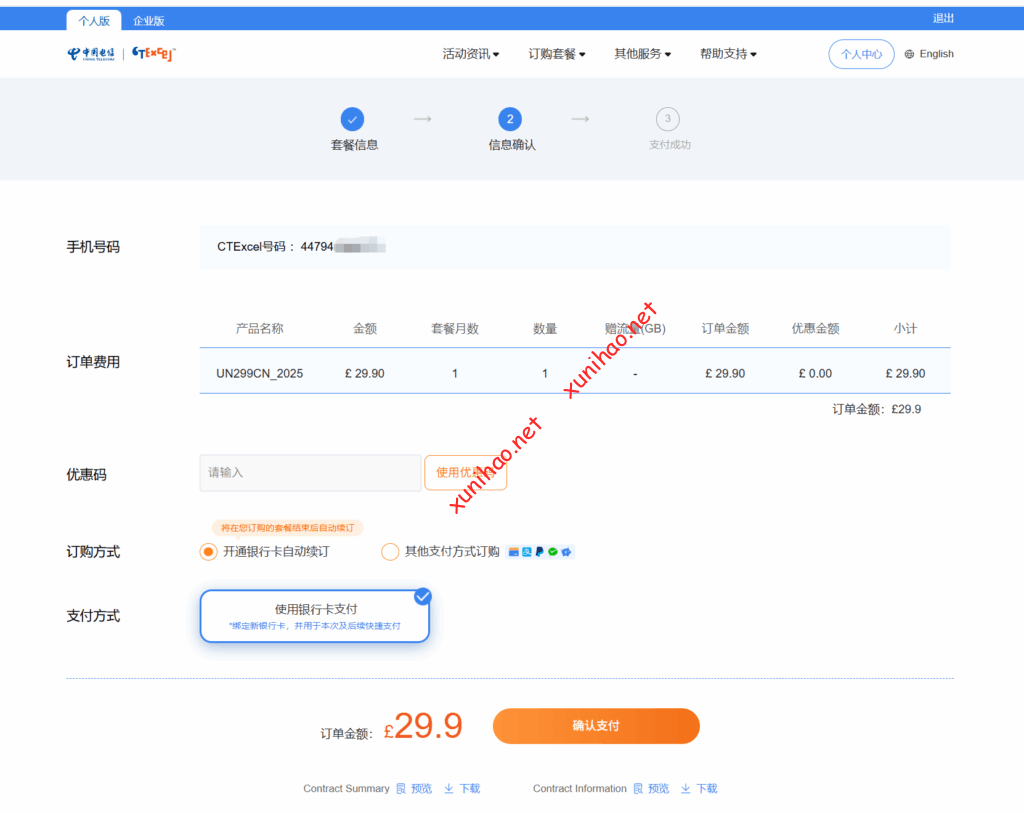This screenshot has height=813, width=1024.
Task: Click Contract Information preview icon
Action: [x=638, y=789]
